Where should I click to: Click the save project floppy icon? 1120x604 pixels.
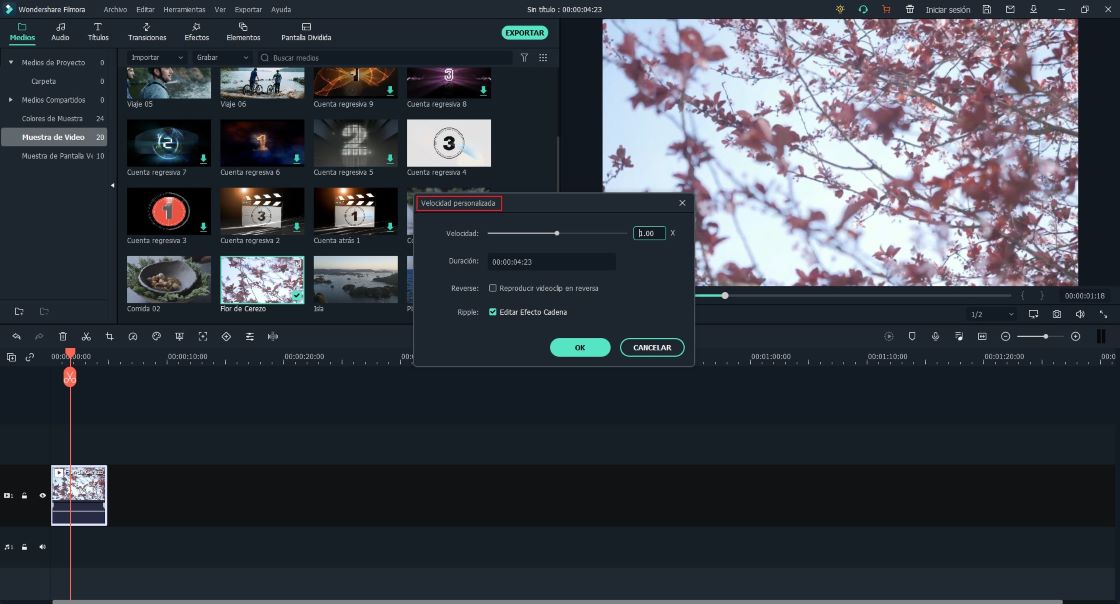coord(986,9)
